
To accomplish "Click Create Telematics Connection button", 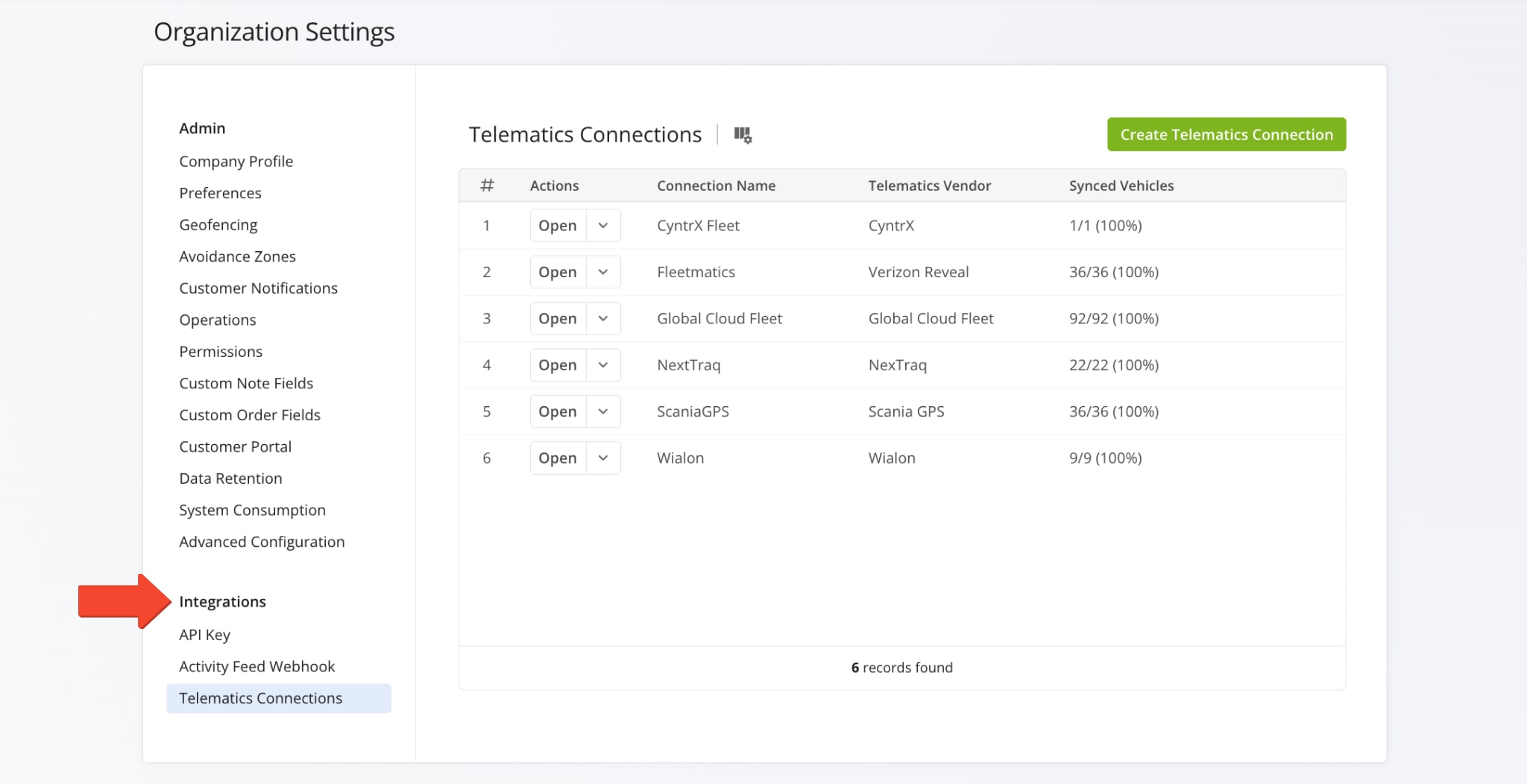I will 1226,134.
